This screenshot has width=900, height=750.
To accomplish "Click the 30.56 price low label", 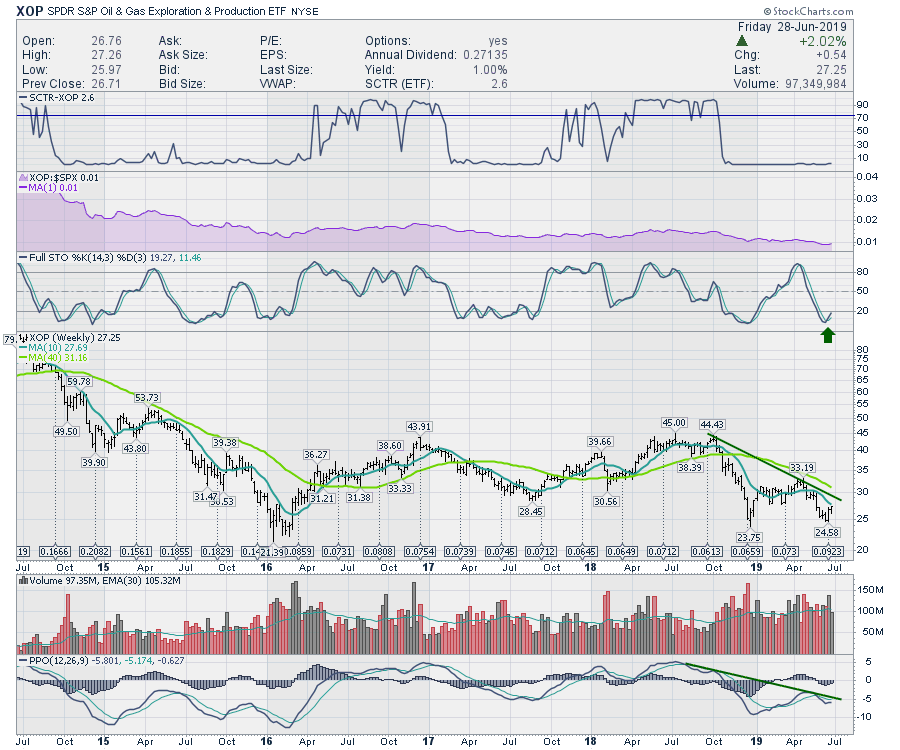I will click(606, 501).
